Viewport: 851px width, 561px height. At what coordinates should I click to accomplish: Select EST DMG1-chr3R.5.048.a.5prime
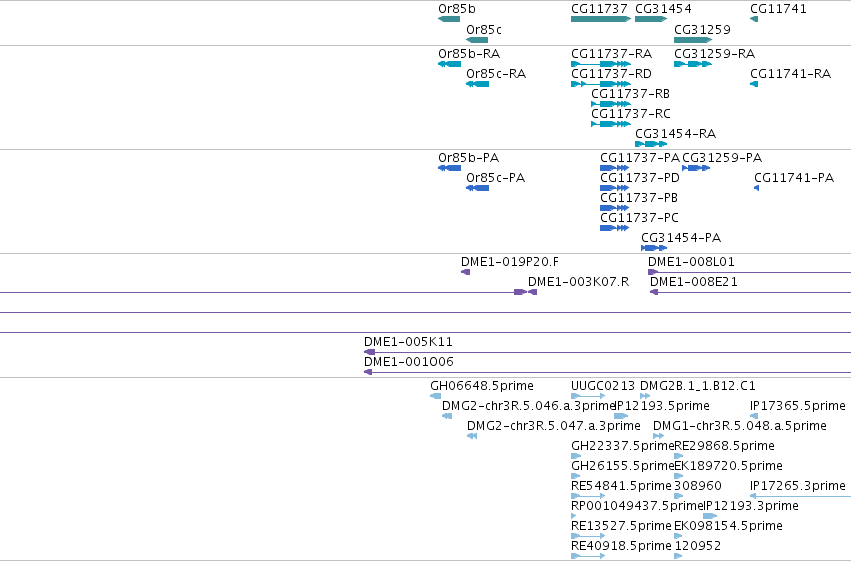pyautogui.click(x=740, y=426)
